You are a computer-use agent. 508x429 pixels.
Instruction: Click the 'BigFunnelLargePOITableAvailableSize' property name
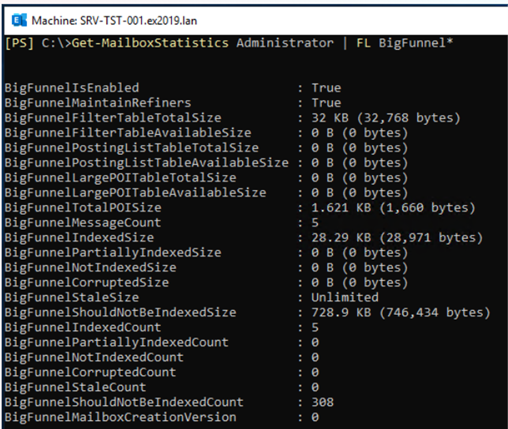(x=135, y=193)
